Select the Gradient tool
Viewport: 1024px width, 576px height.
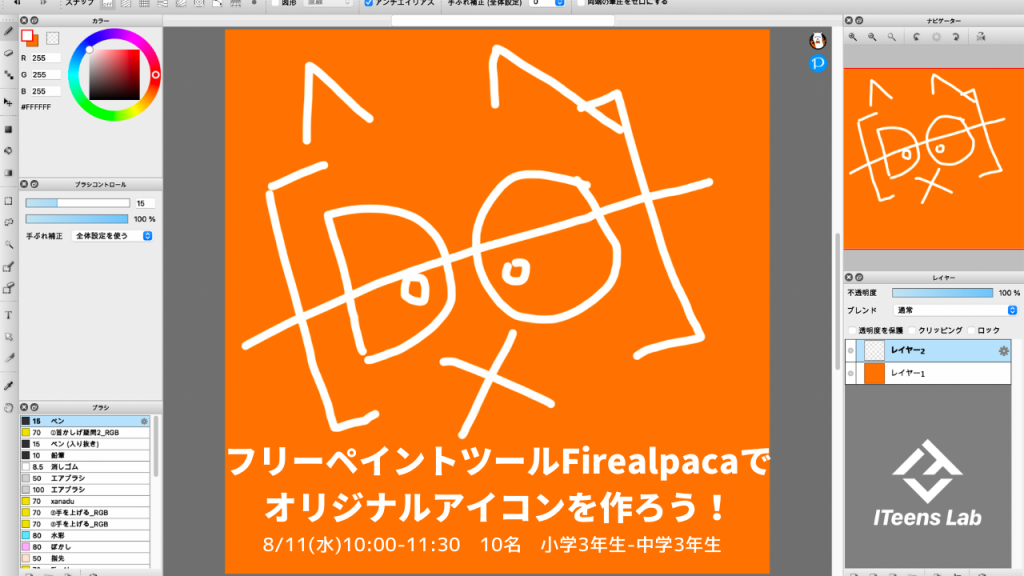(8, 173)
